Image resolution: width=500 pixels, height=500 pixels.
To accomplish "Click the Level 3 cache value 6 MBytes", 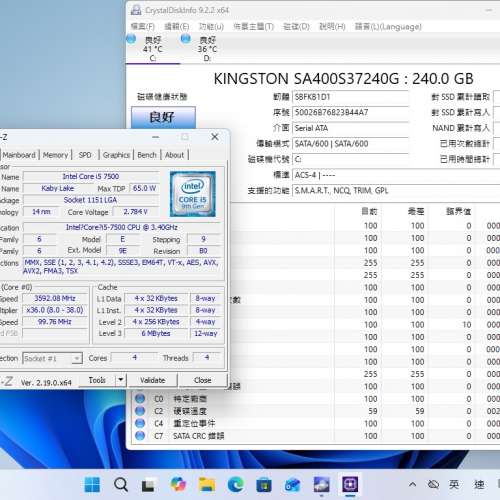I will tap(156, 333).
